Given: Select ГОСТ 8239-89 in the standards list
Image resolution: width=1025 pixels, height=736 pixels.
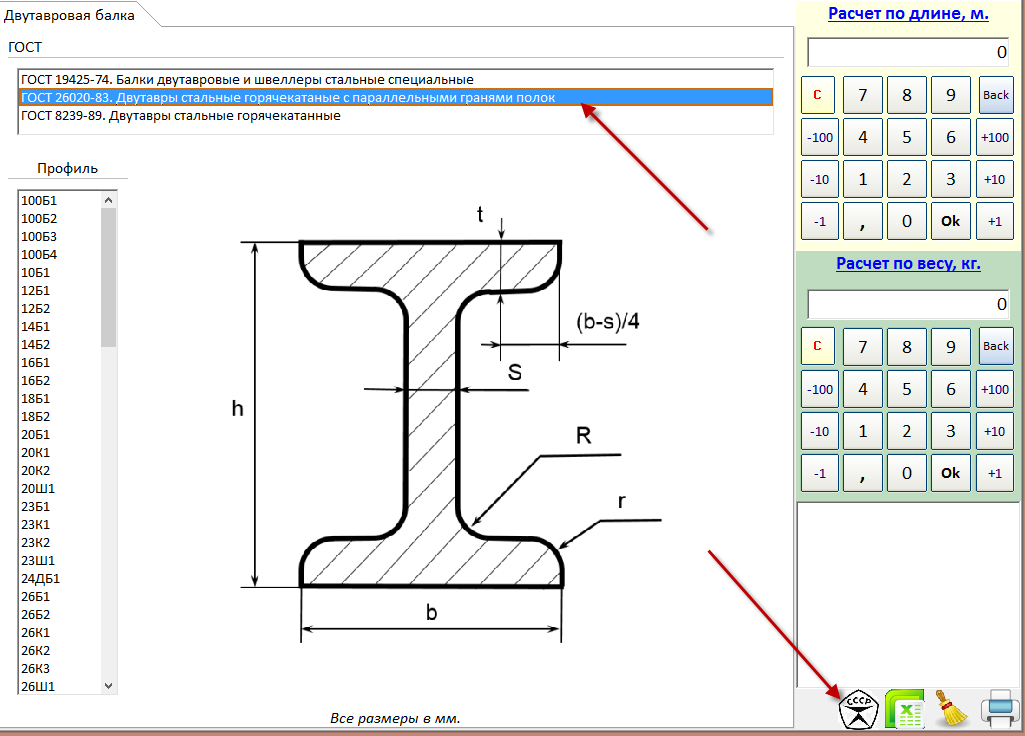Looking at the screenshot, I should pos(181,116).
